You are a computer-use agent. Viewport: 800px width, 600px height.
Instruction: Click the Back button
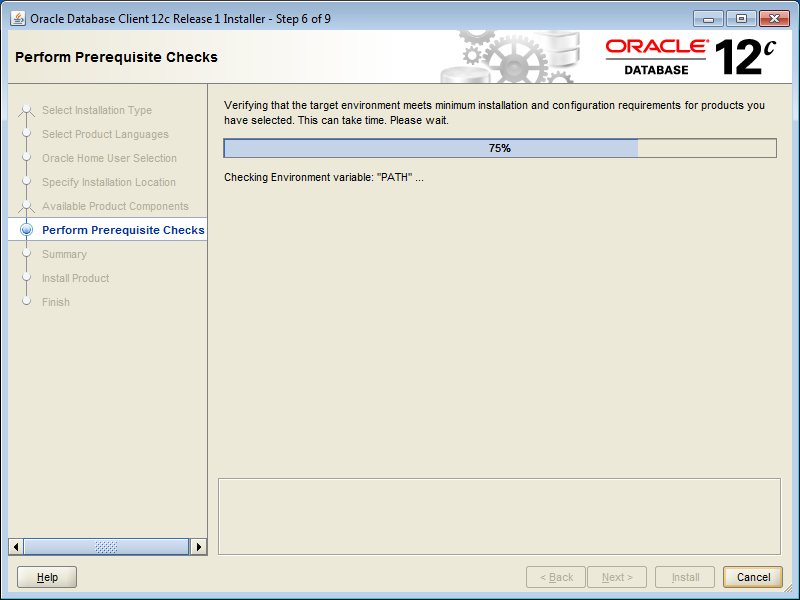point(556,577)
